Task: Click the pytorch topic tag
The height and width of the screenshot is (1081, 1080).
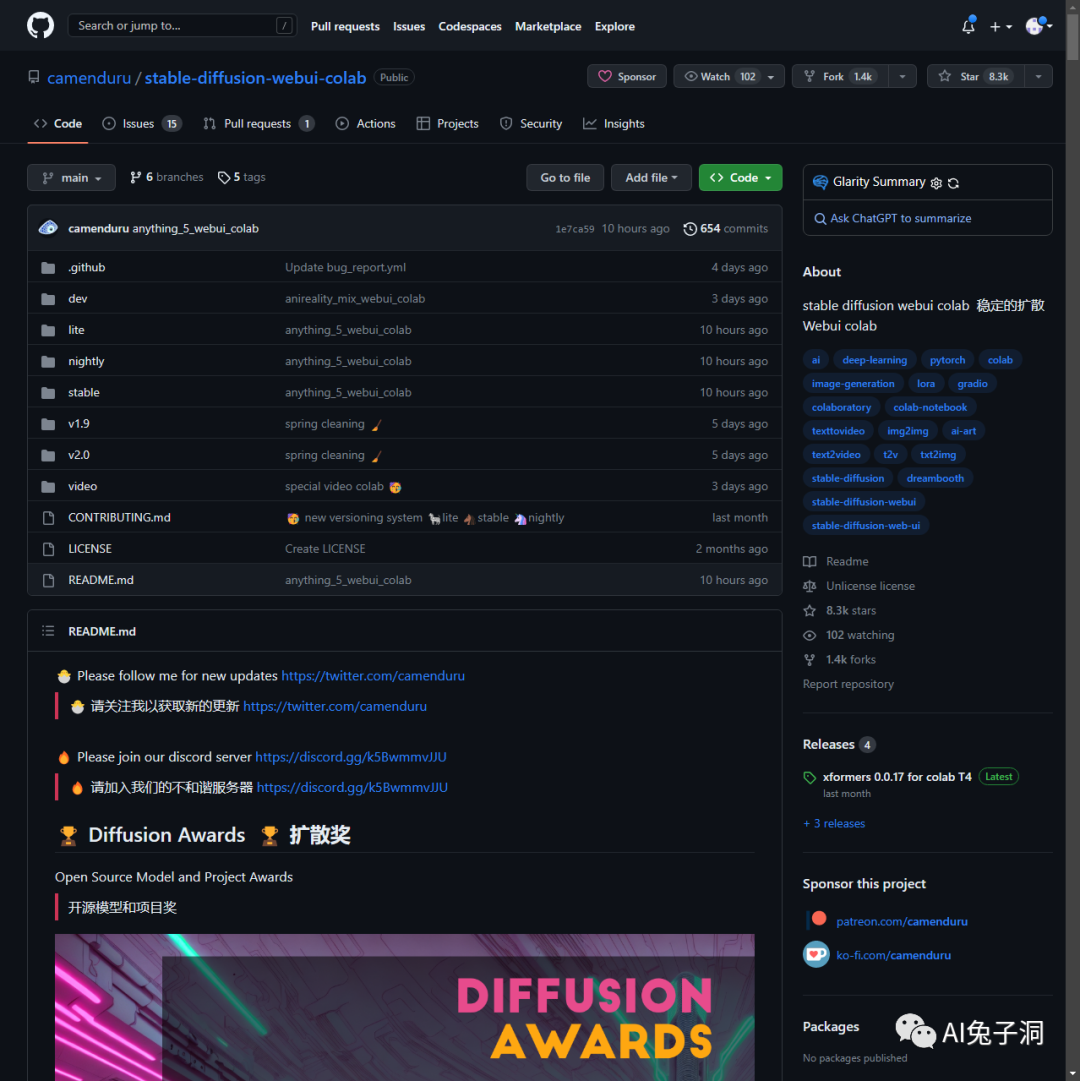Action: pos(947,360)
